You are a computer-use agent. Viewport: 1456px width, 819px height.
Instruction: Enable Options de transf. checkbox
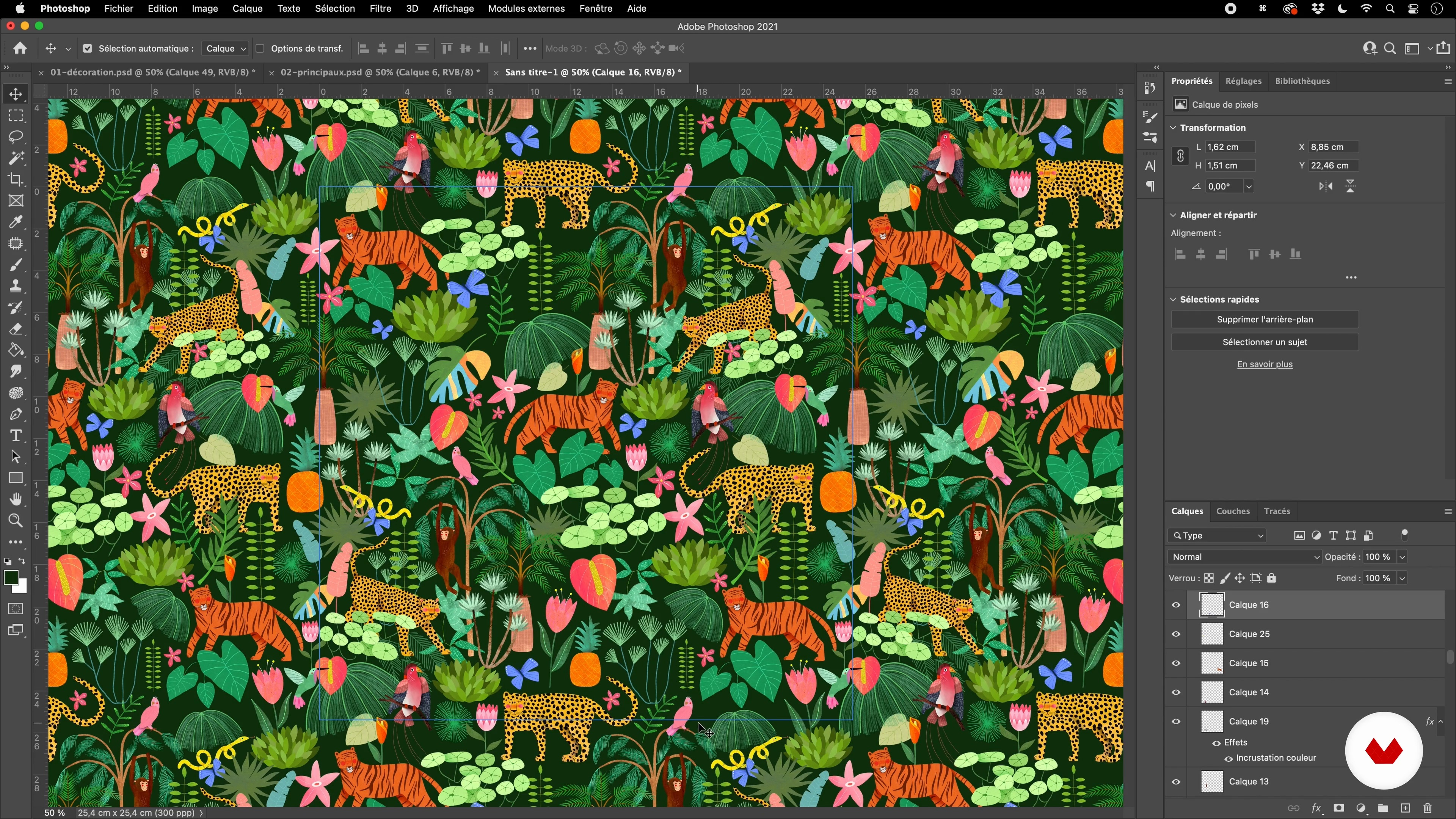(x=260, y=49)
